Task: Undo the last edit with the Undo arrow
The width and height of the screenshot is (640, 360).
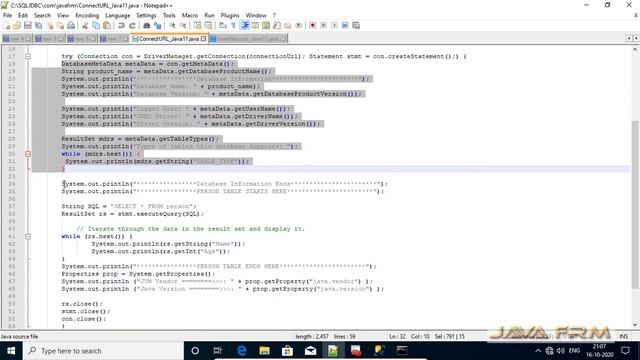Action: click(121, 25)
